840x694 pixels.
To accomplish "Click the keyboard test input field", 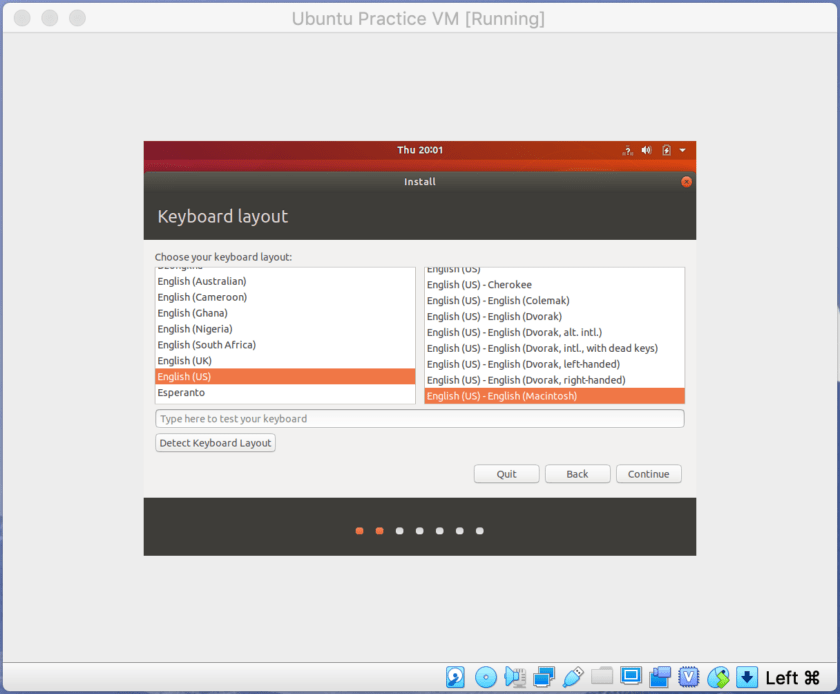I will (x=419, y=419).
